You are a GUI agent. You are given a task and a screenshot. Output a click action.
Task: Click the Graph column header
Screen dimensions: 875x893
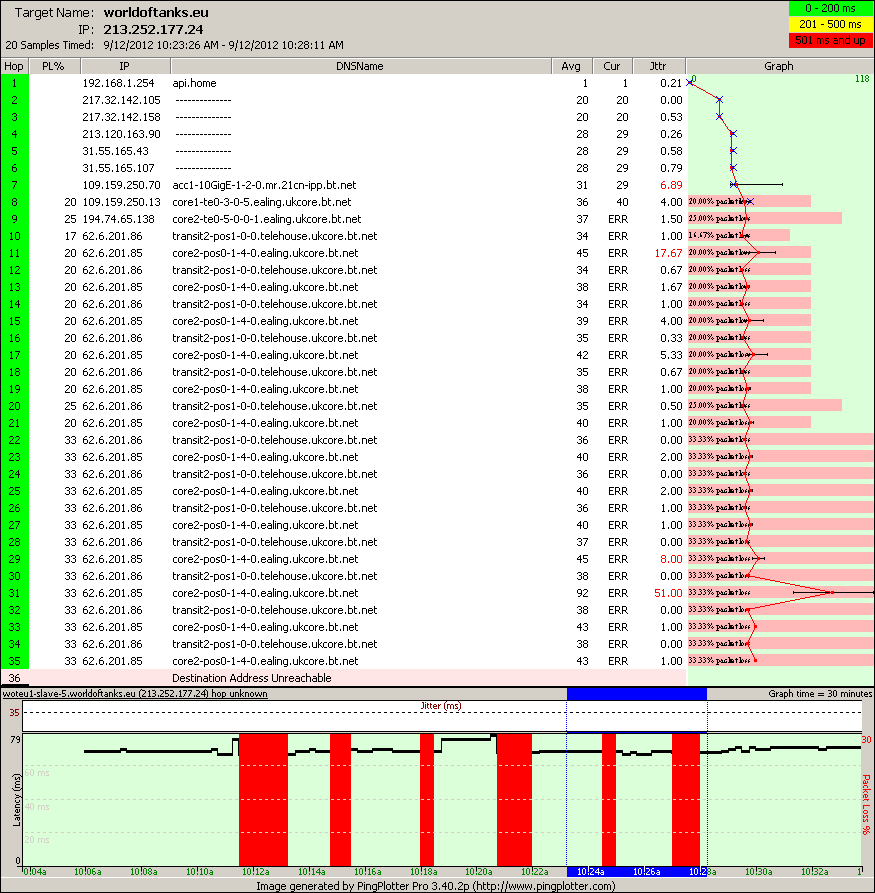click(780, 66)
